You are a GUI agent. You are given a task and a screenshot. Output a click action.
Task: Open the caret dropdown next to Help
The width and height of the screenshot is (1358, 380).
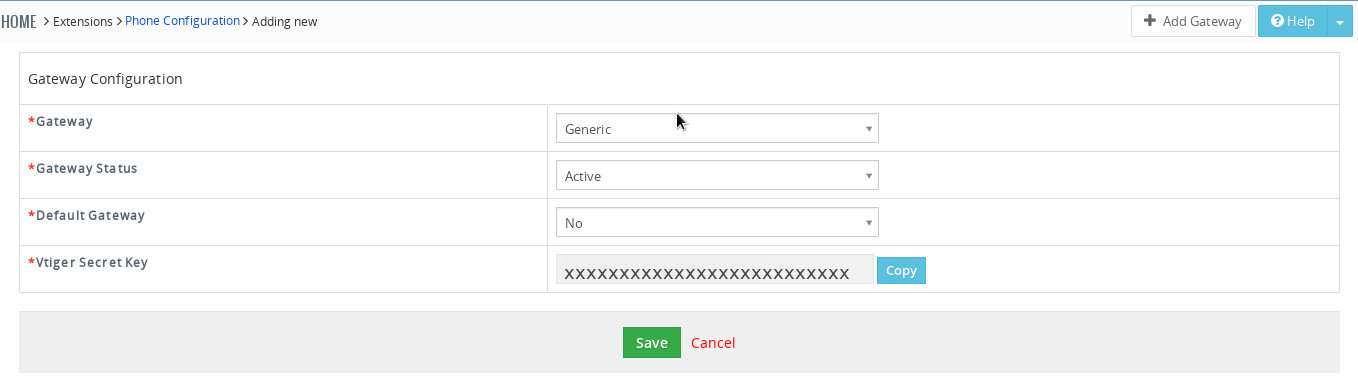click(1339, 21)
